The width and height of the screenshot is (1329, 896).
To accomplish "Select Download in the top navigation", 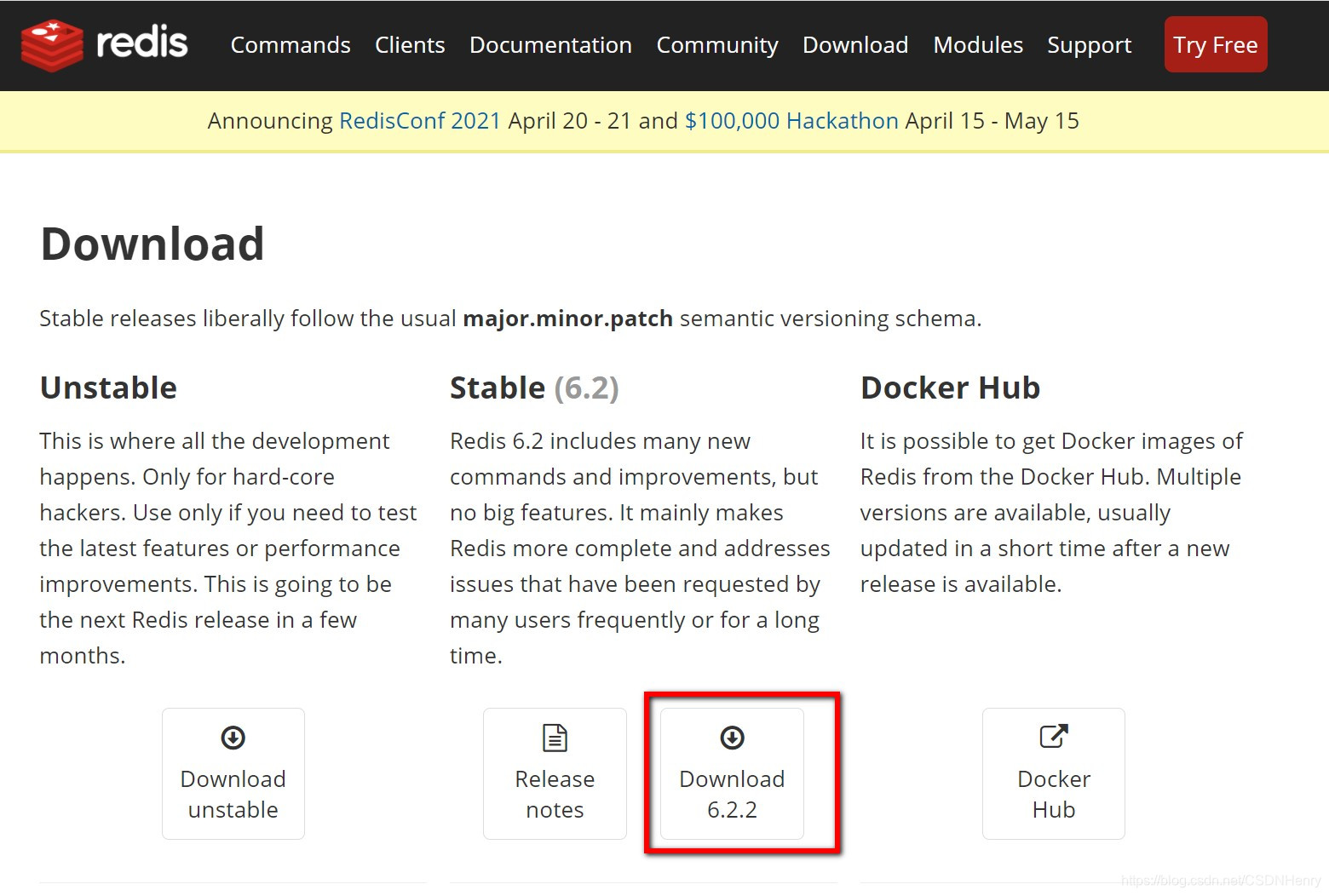I will (x=855, y=45).
